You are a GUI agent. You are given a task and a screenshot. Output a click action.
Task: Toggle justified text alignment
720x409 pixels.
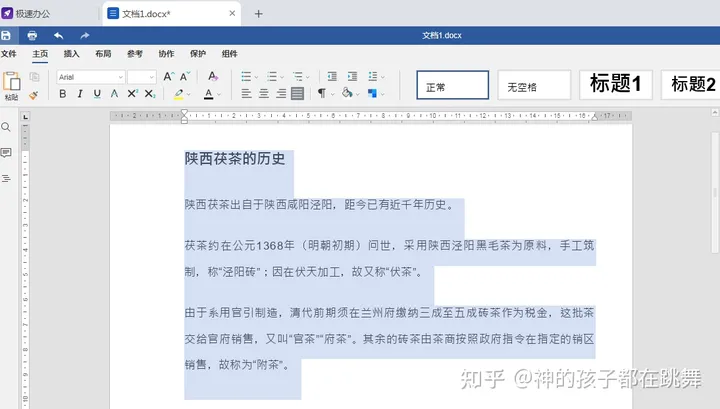click(x=297, y=94)
